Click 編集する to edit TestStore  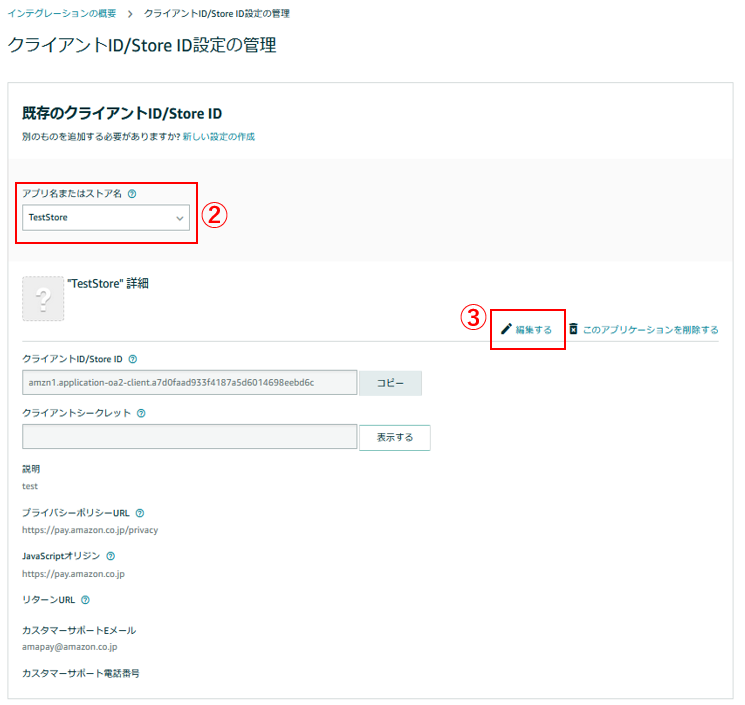pos(533,329)
